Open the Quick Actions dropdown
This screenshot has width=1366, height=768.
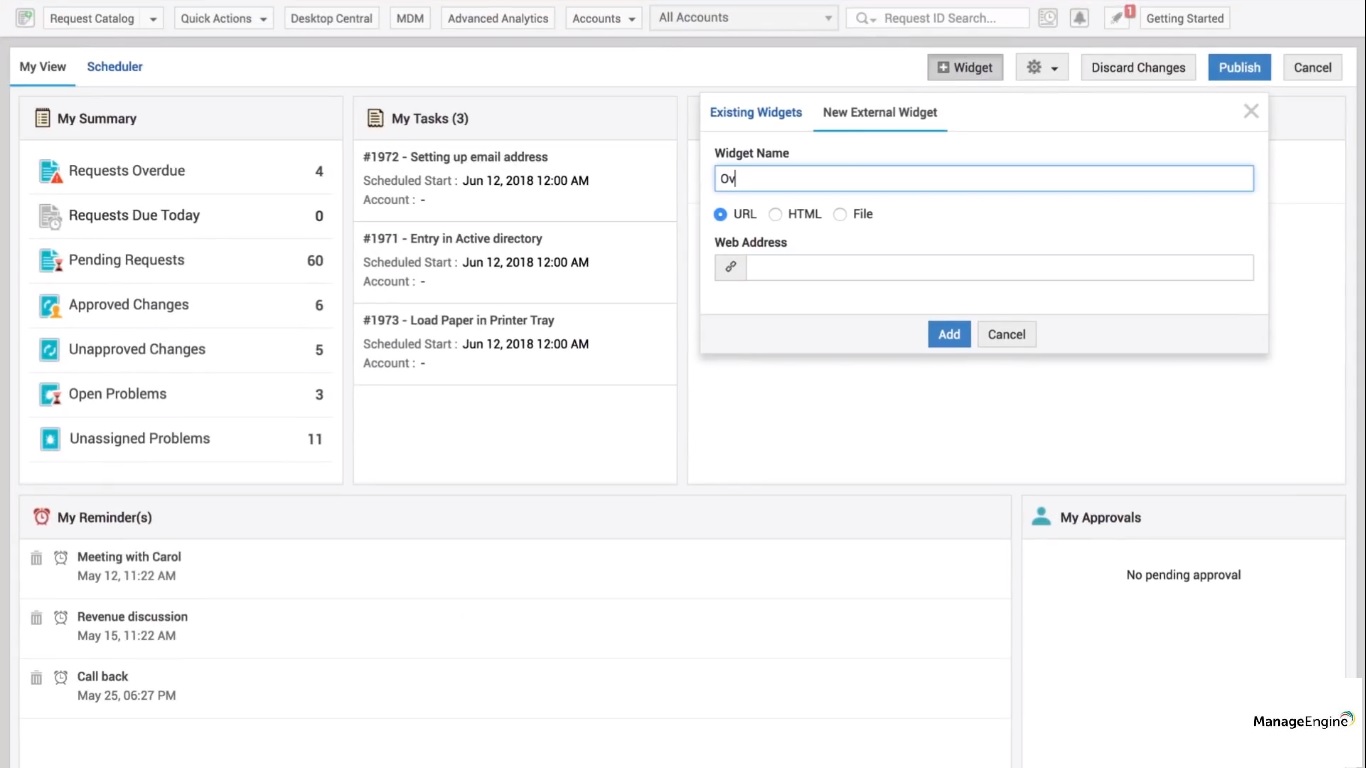click(223, 17)
